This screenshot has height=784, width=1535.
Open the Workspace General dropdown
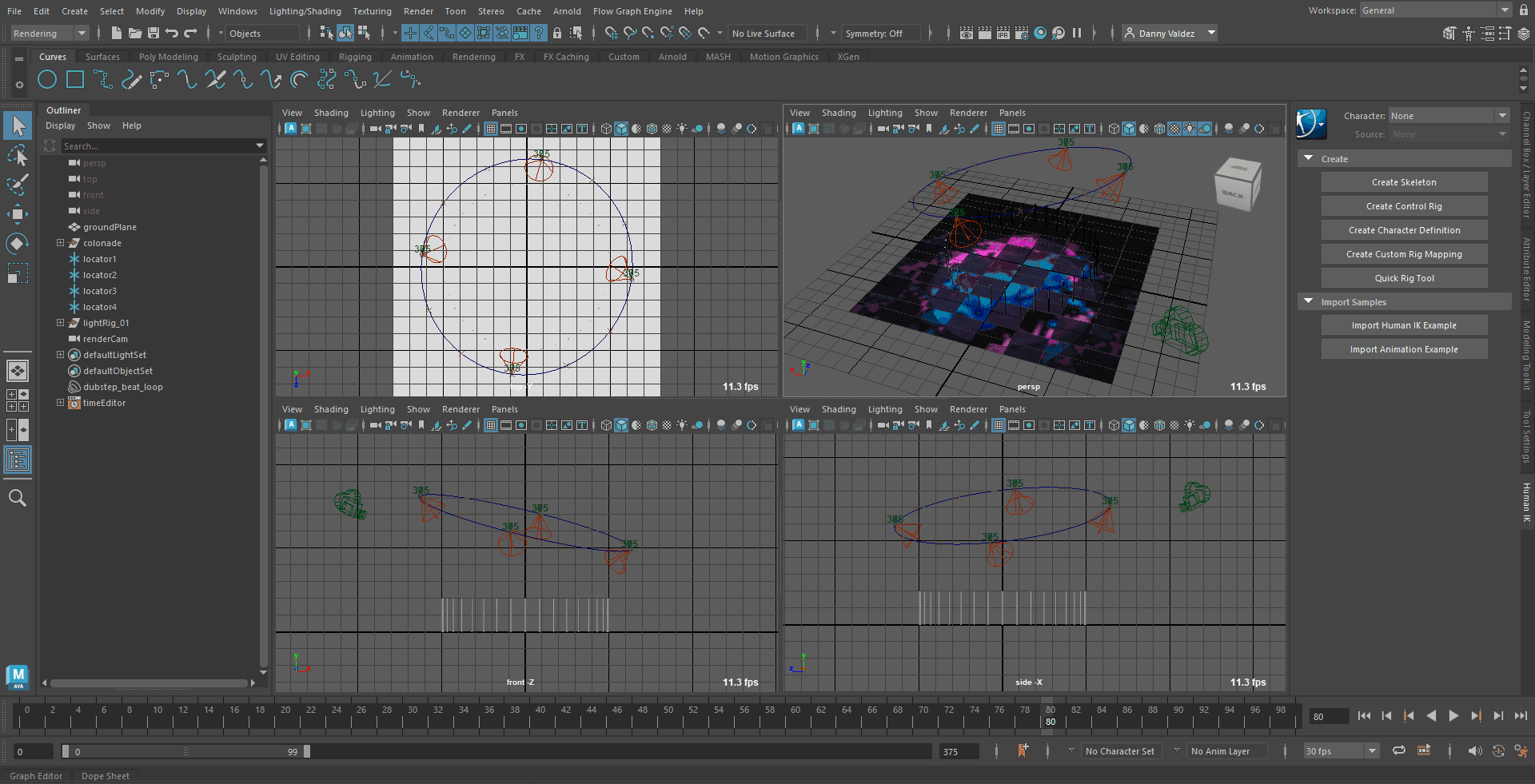coord(1436,10)
